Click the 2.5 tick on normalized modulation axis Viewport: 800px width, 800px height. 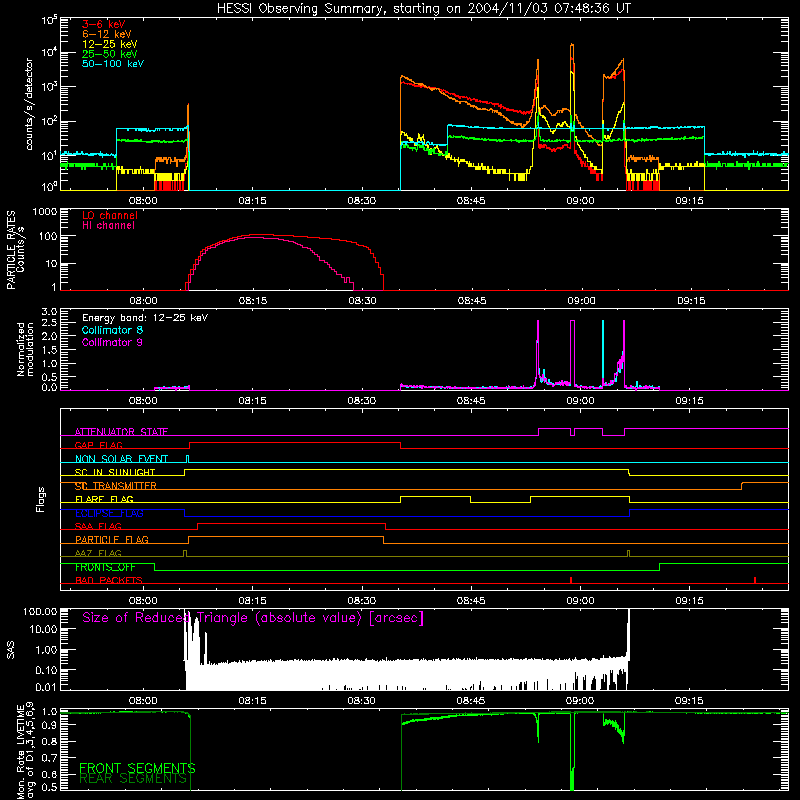click(49, 323)
